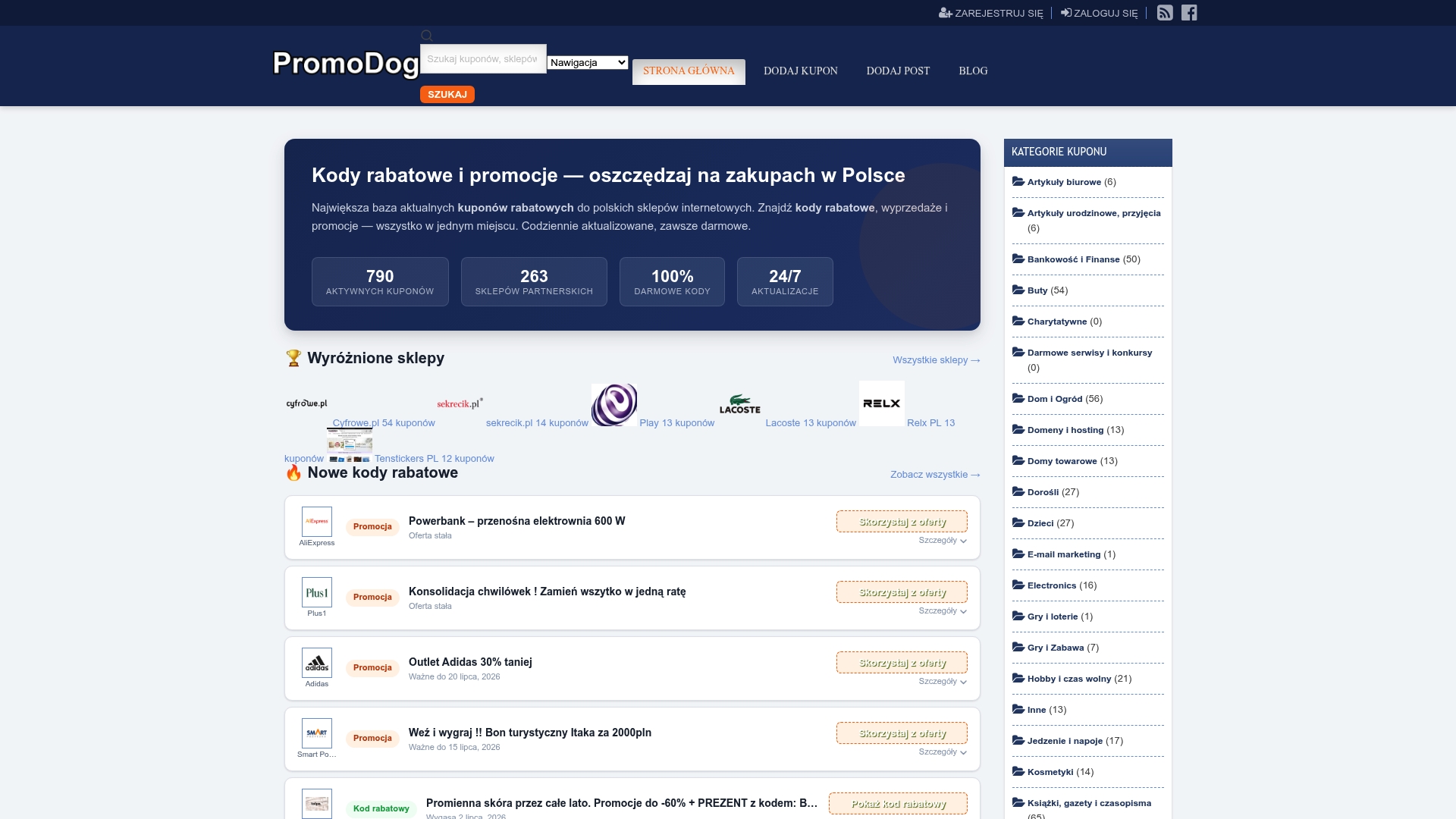Screen dimensions: 1456x819
Task: Click the magnifier search icon
Action: pyautogui.click(x=427, y=36)
